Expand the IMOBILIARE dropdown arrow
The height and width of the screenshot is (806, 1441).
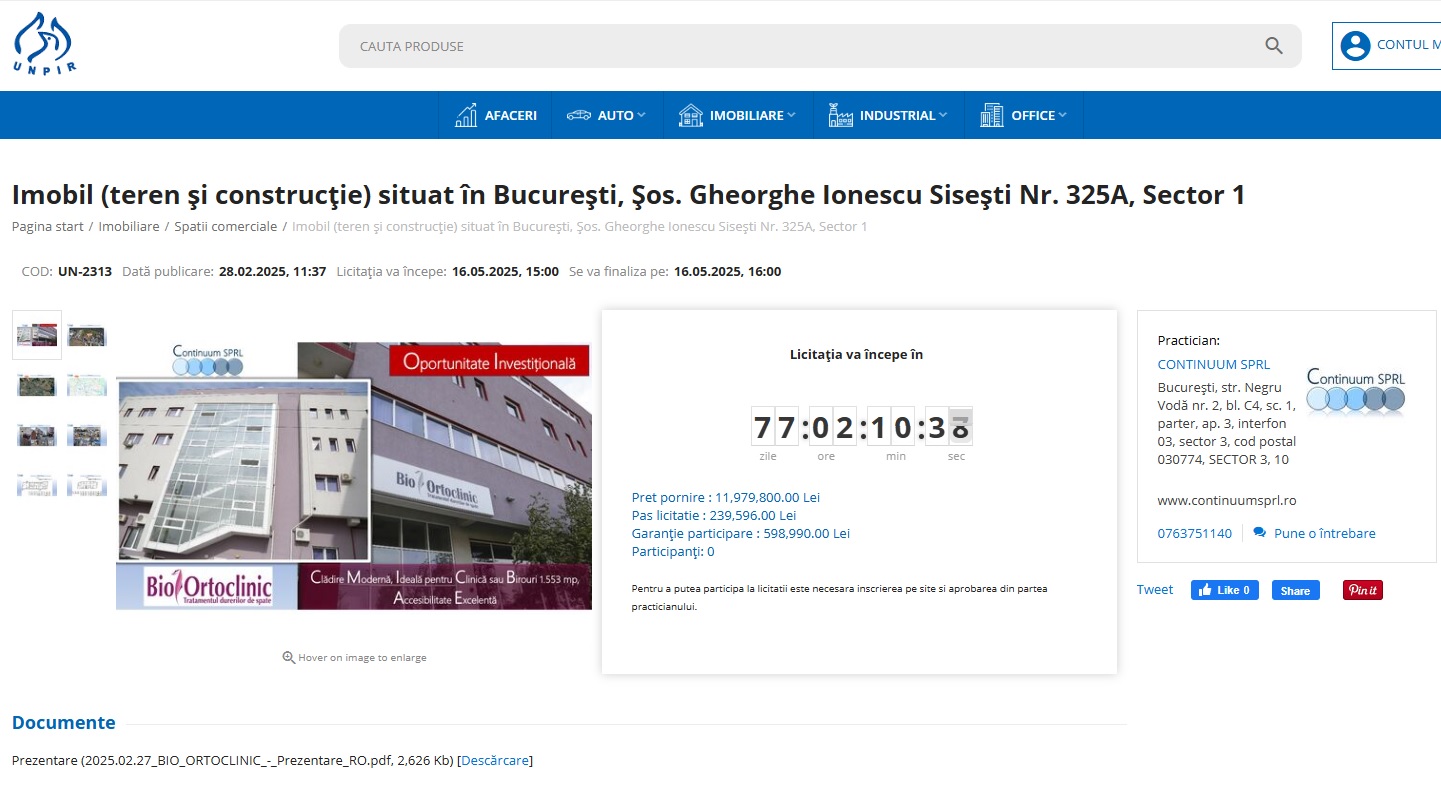point(791,115)
